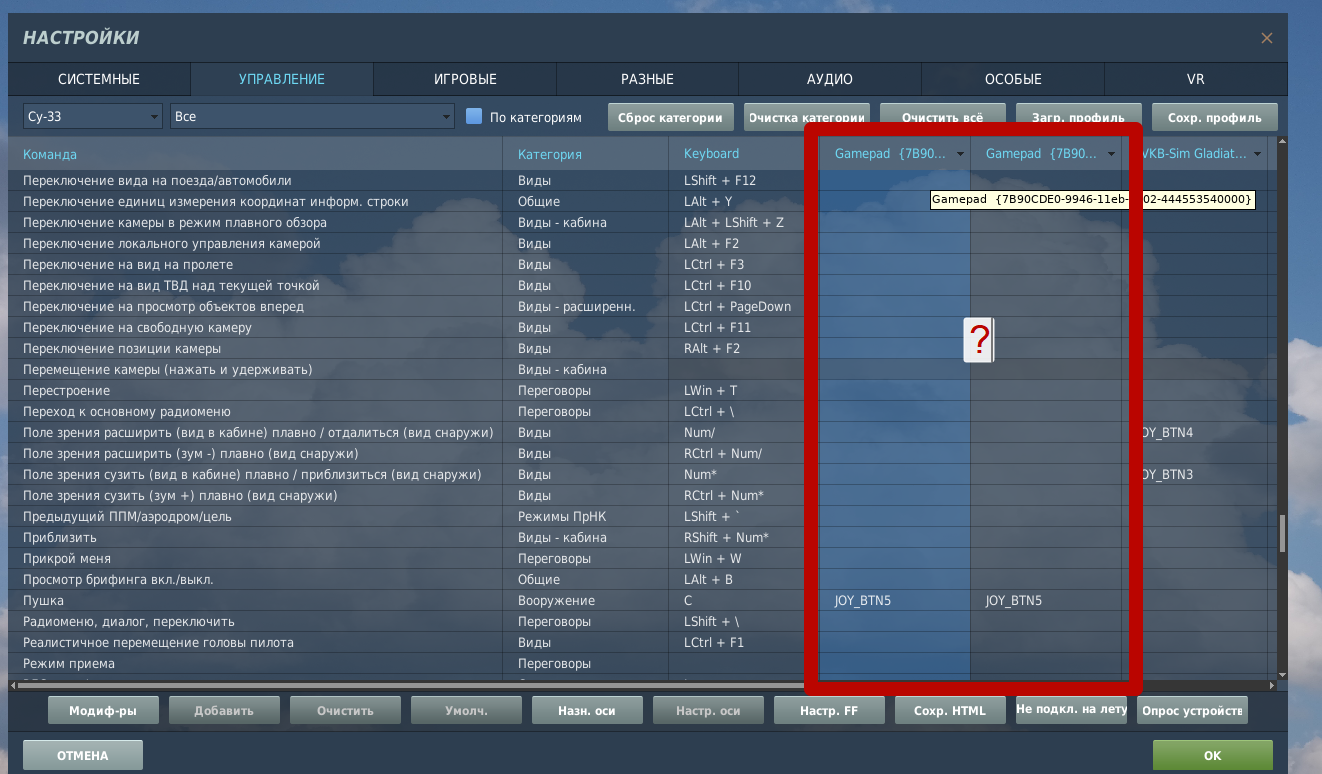
Task: Switch to the СИСТЕМНЫЕ tab
Action: [x=99, y=79]
